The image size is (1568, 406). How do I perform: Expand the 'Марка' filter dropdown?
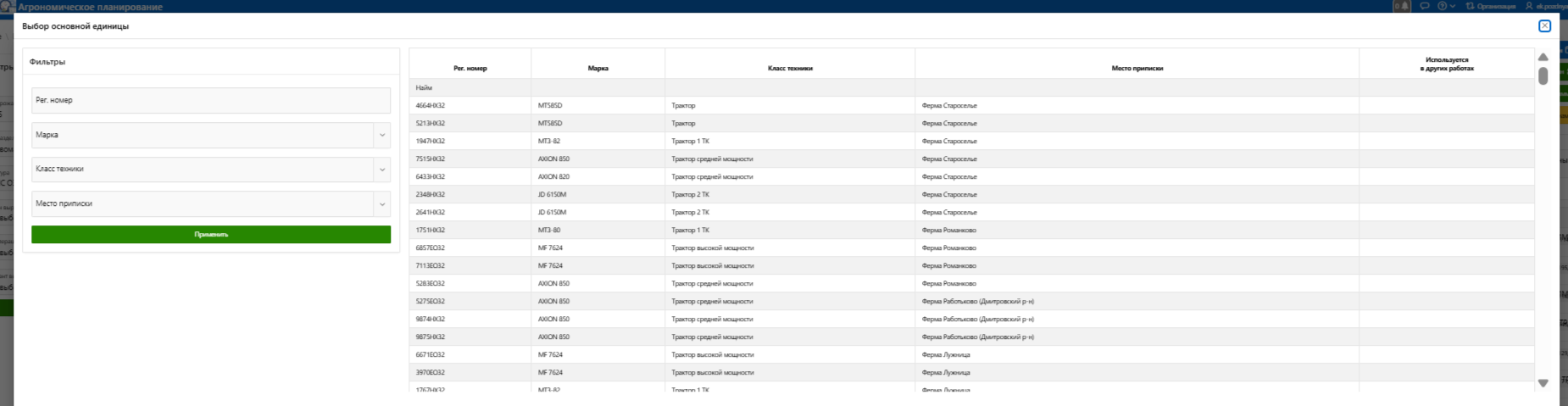coord(381,135)
